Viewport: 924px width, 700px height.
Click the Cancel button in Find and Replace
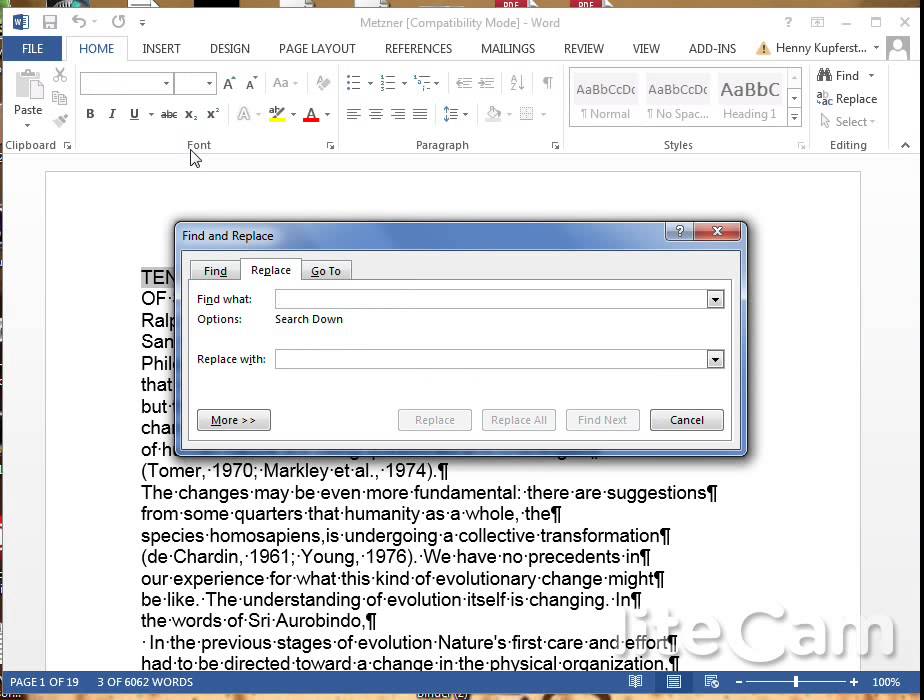click(x=687, y=420)
